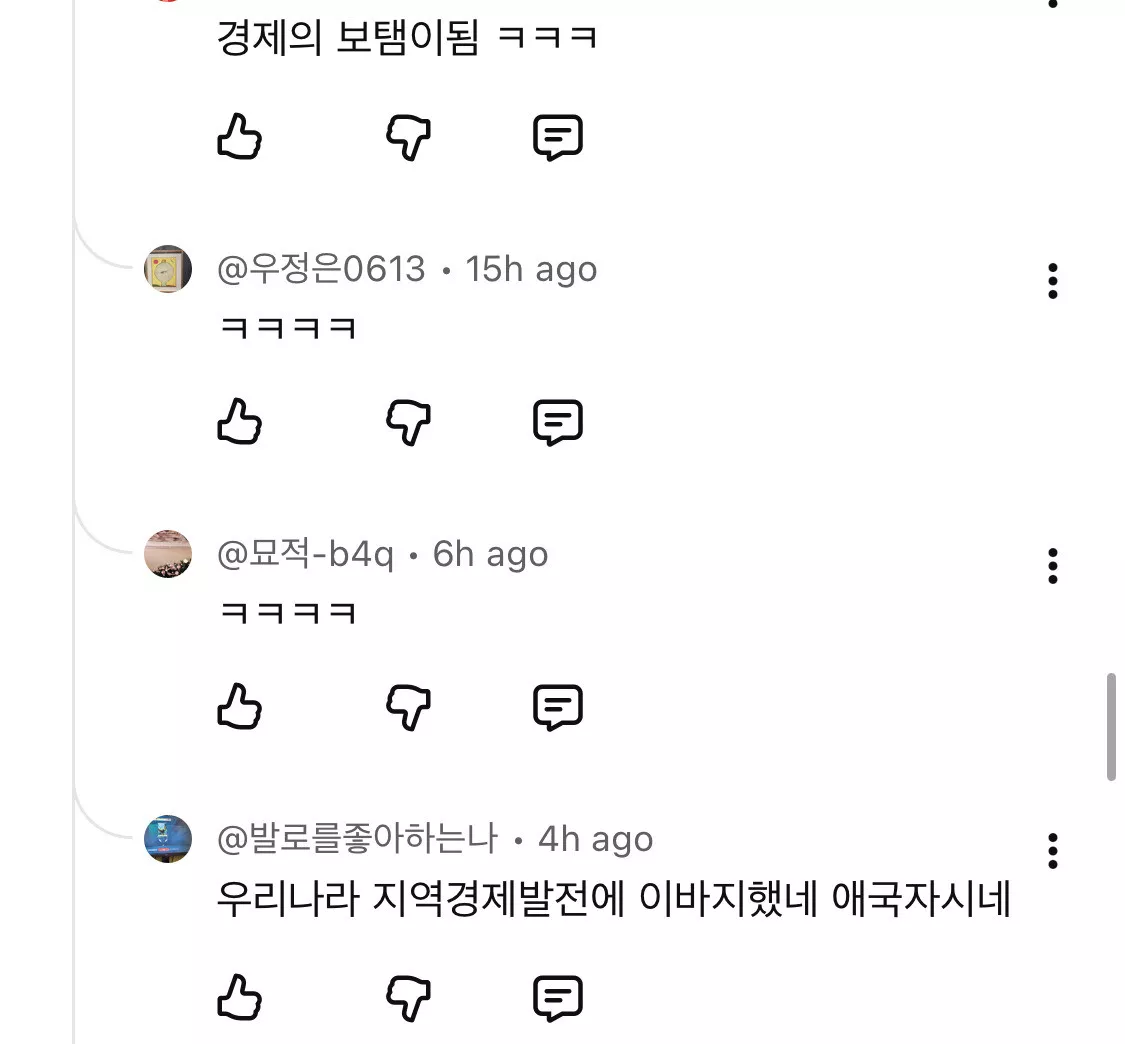Viewport: 1125px width, 1044px height.
Task: Dislike the 애국자시네 comment
Action: pyautogui.click(x=408, y=997)
